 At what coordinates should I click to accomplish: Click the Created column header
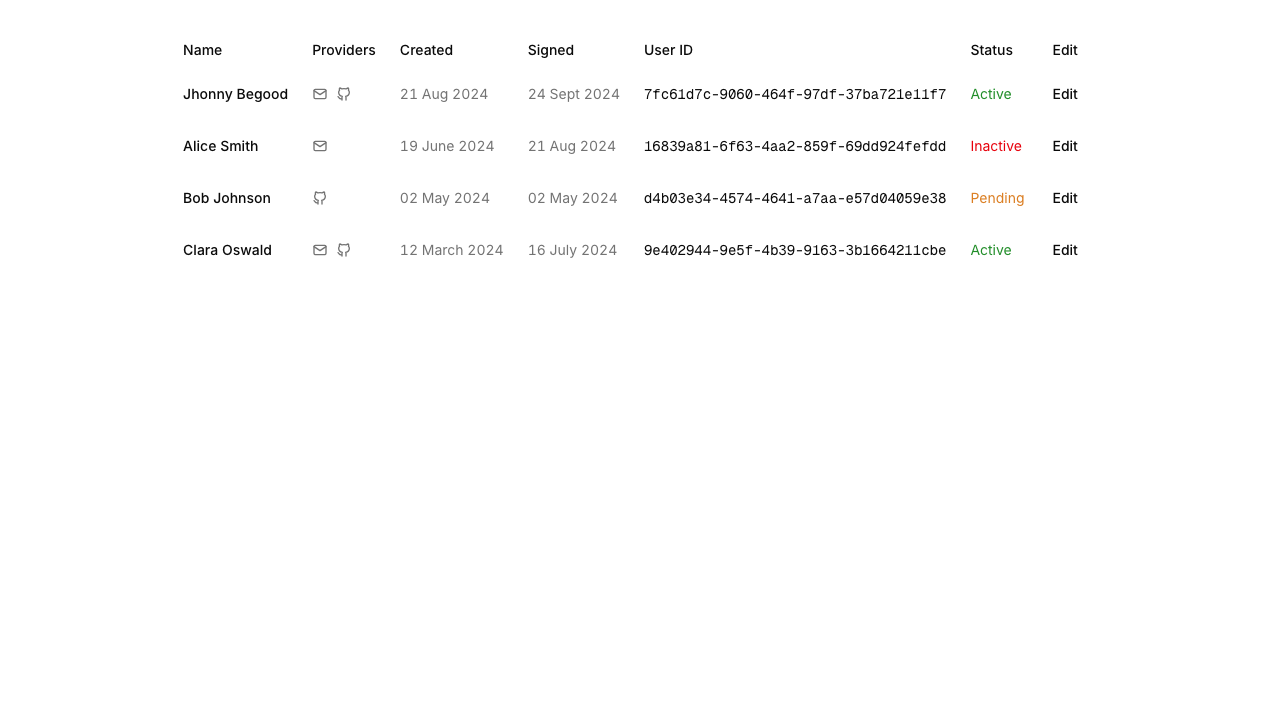click(426, 50)
